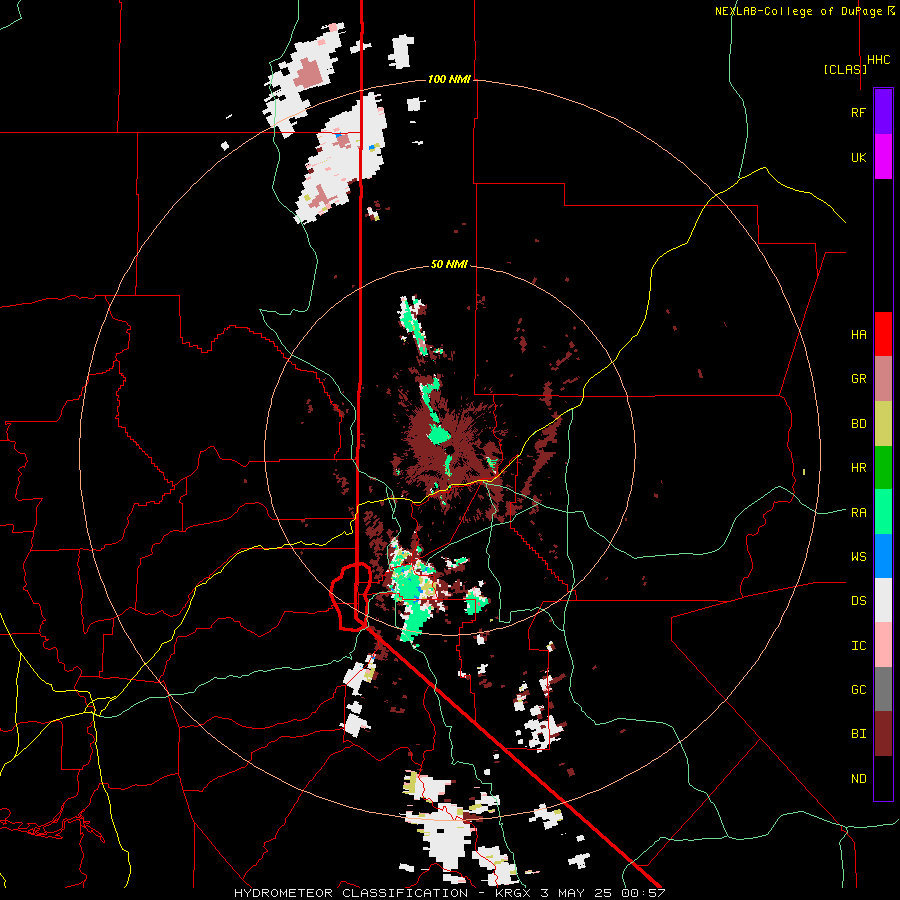Click the HHC product label

[x=879, y=60]
